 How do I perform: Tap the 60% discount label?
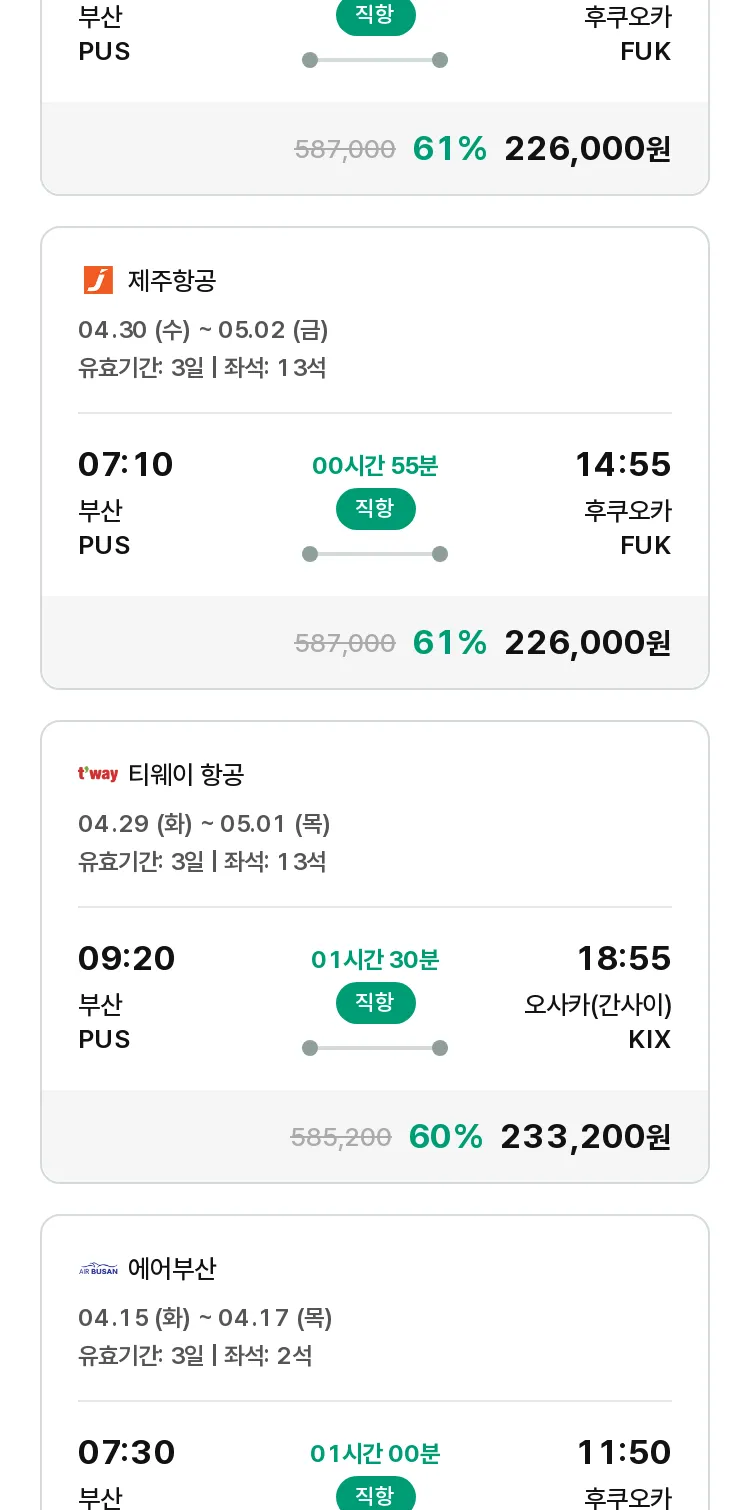click(x=446, y=1136)
